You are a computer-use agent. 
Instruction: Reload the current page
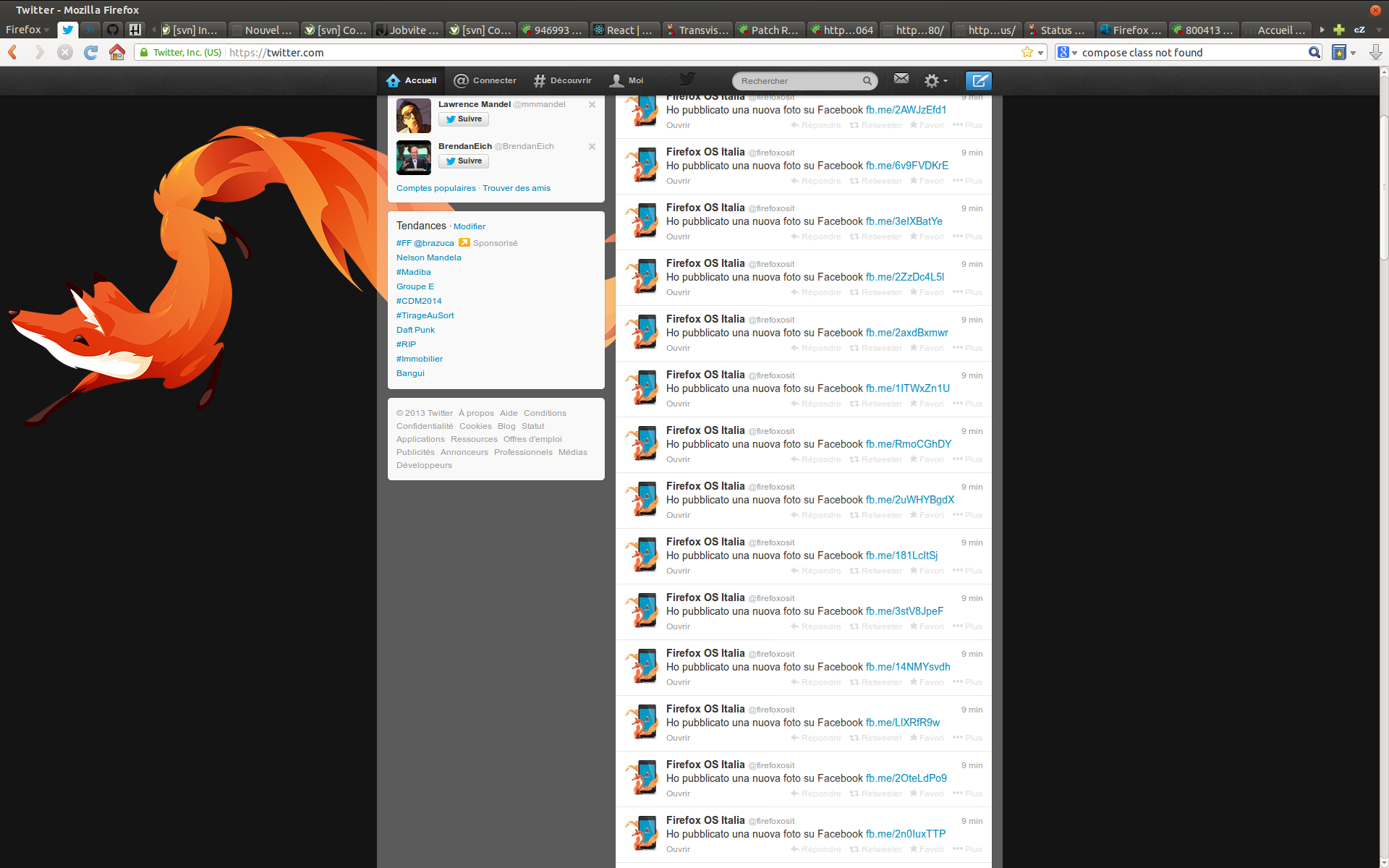tap(90, 52)
